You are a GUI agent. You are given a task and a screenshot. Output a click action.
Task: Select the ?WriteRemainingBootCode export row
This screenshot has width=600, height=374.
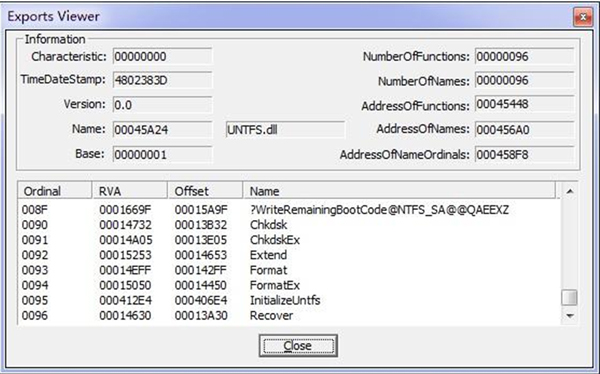289,210
